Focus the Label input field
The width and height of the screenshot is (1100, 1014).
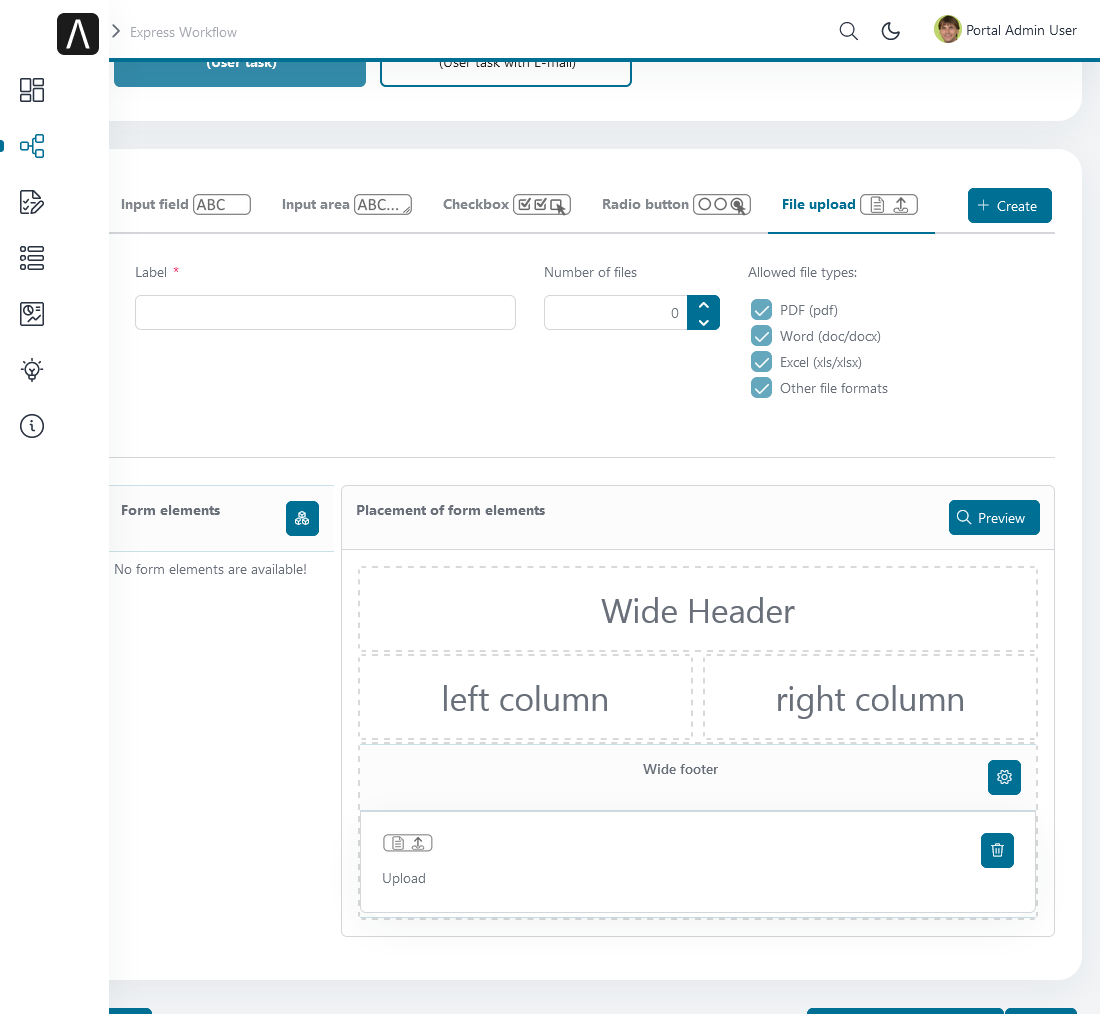(326, 312)
